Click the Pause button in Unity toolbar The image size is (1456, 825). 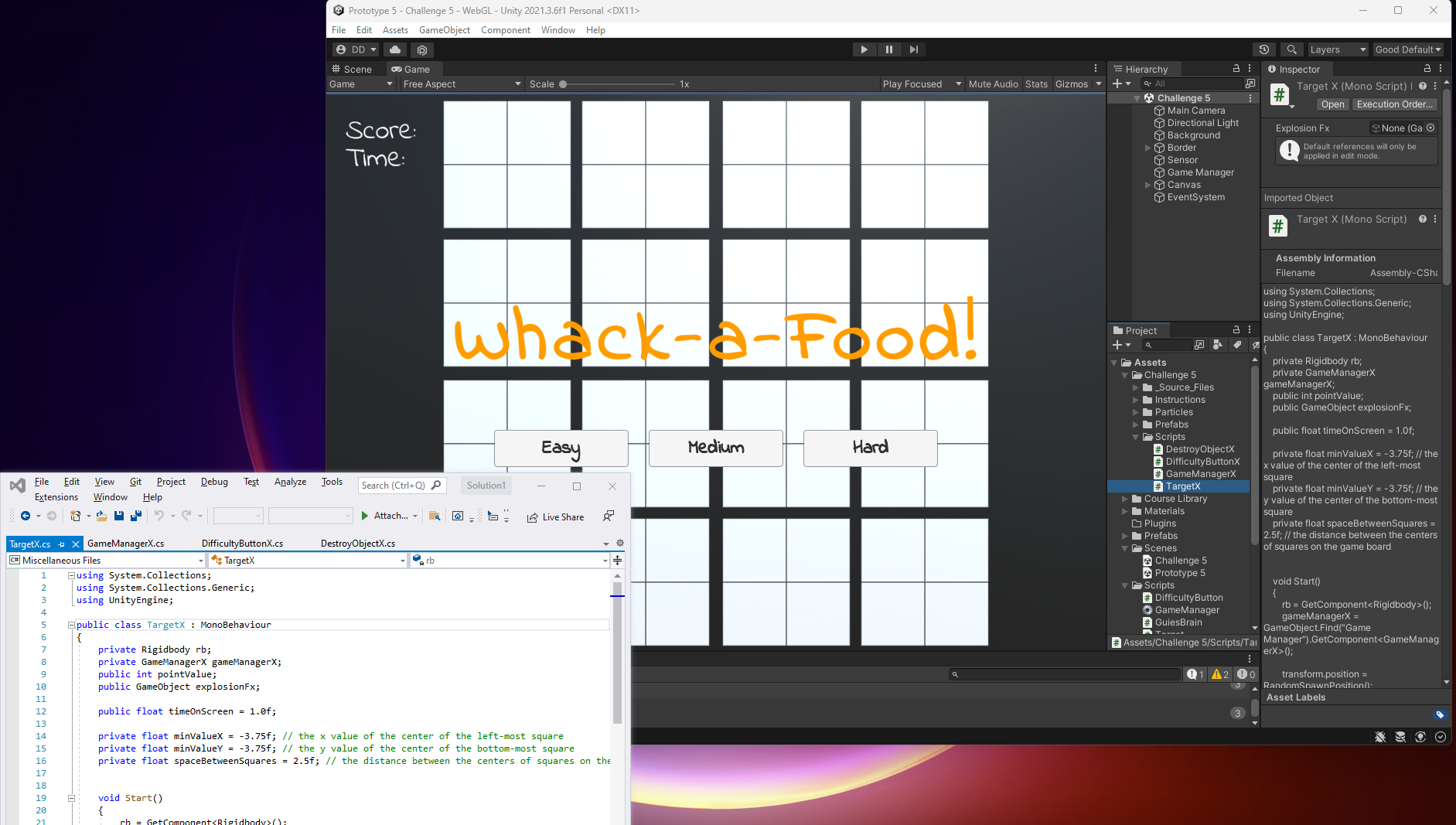click(888, 49)
